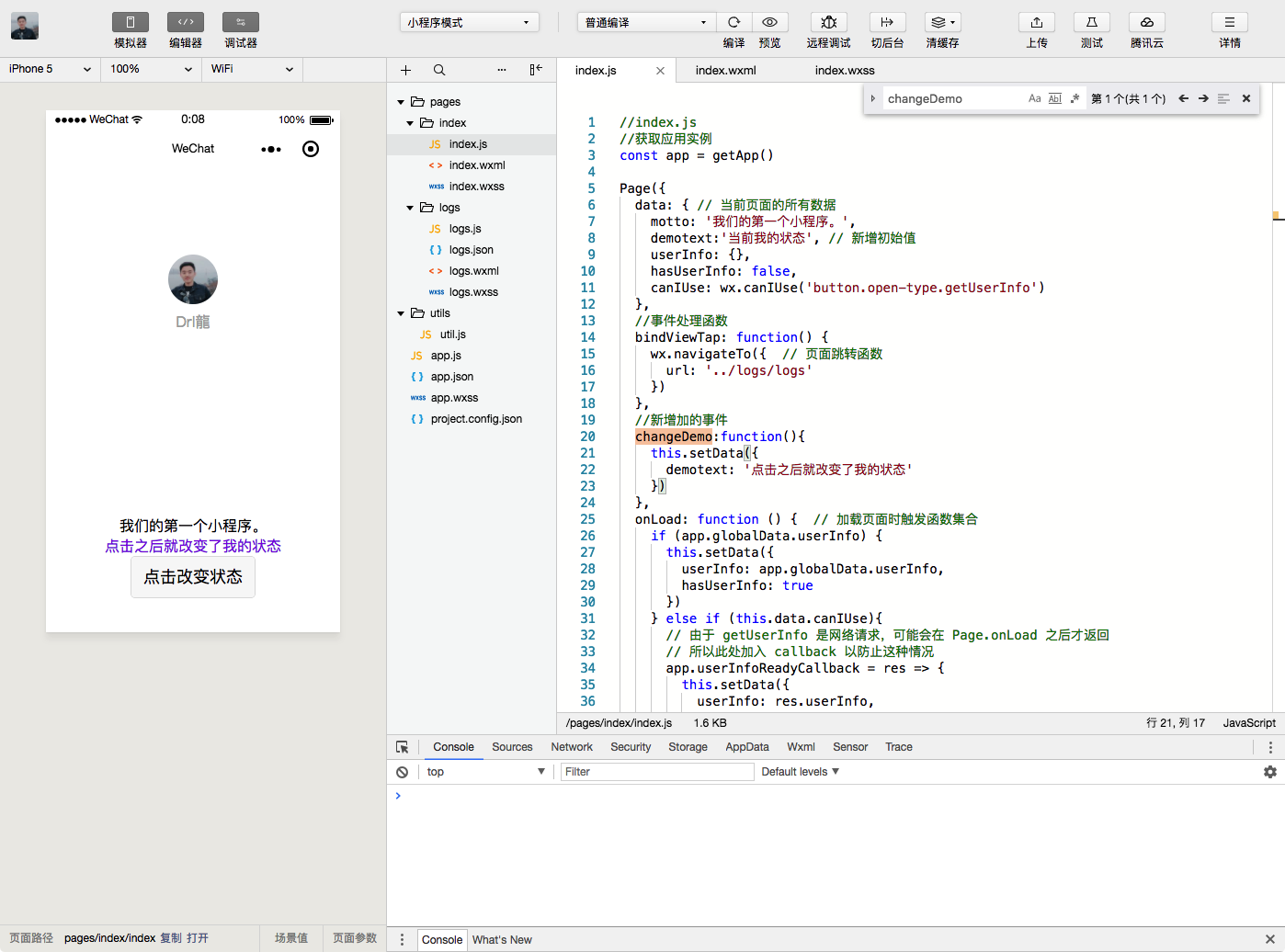Click the 点击改变状态 button in simulator
The width and height of the screenshot is (1285, 952).
[193, 577]
